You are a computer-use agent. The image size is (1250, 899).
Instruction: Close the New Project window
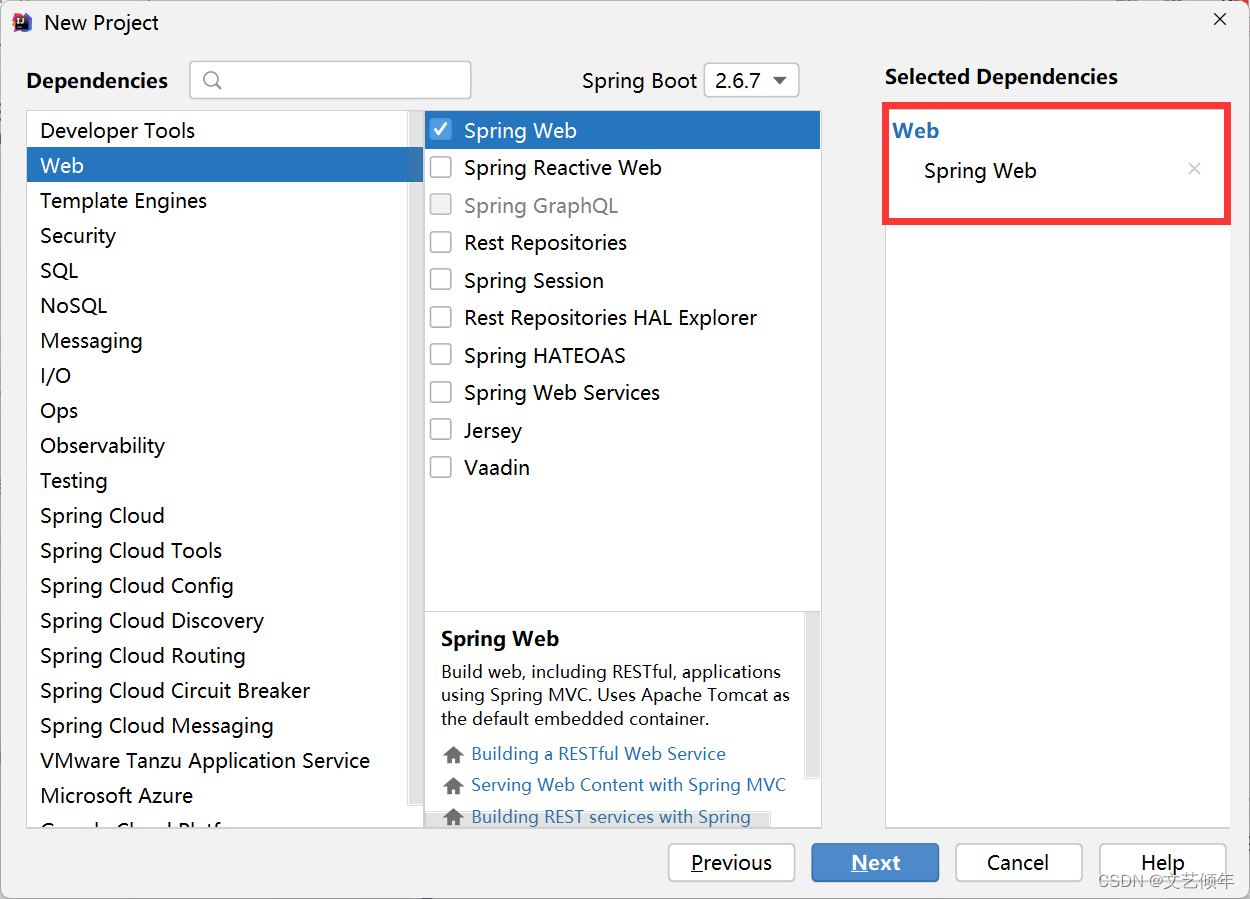(1219, 20)
